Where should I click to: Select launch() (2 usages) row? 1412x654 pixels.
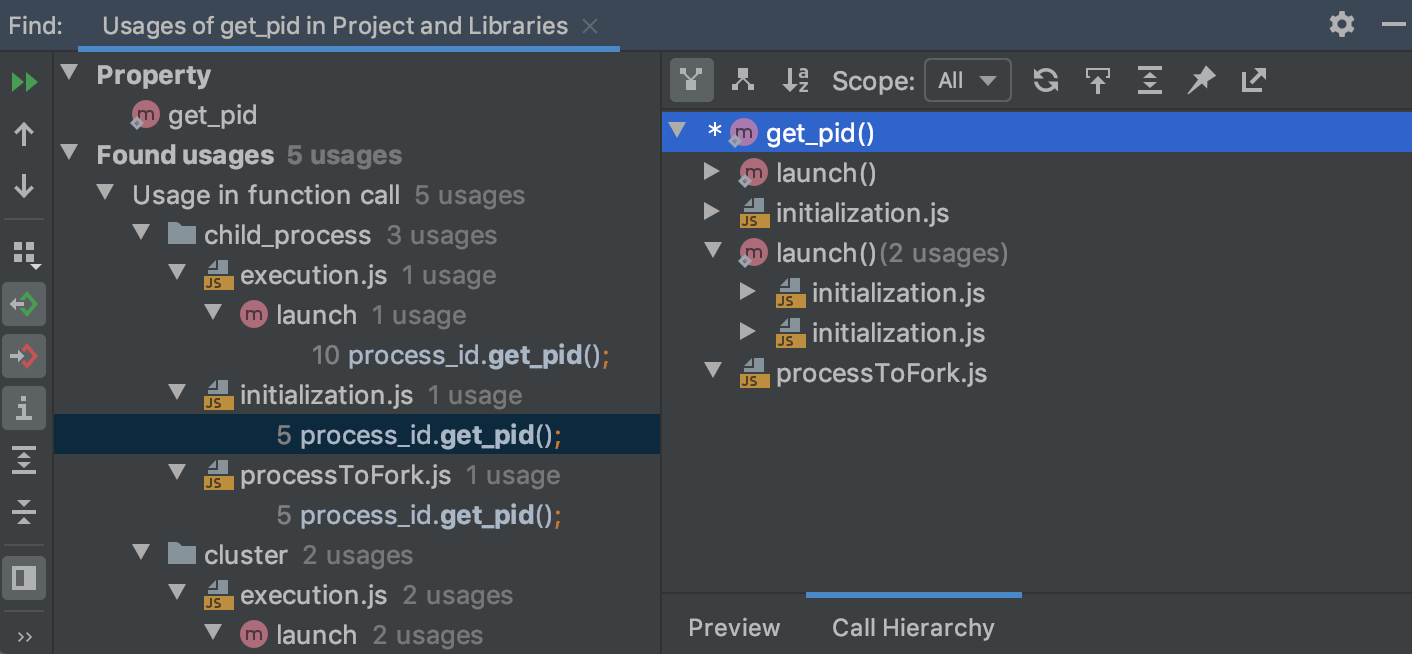click(x=1037, y=253)
